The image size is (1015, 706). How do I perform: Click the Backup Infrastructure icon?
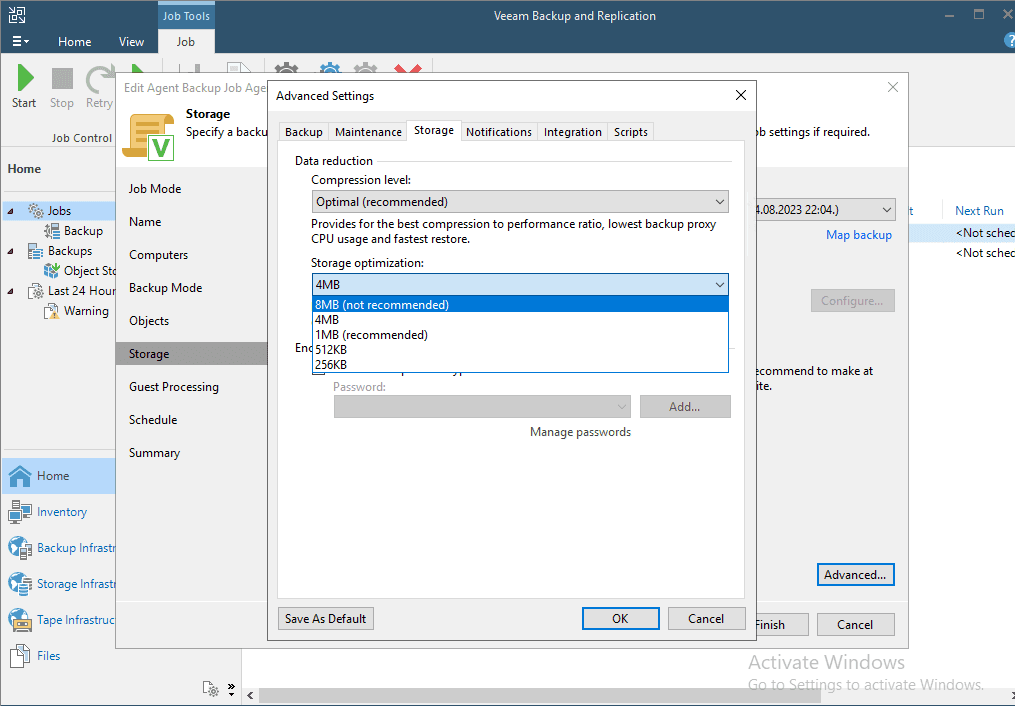point(20,548)
